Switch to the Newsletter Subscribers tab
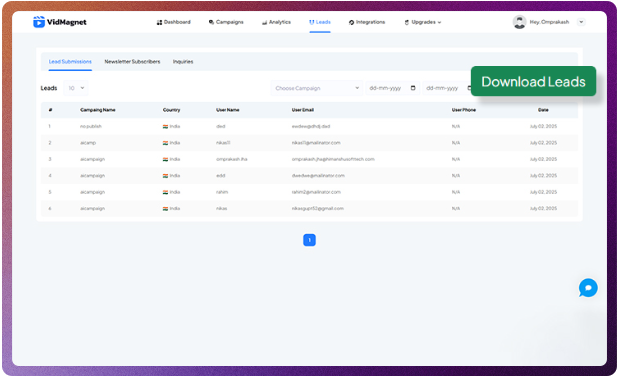 [132, 61]
